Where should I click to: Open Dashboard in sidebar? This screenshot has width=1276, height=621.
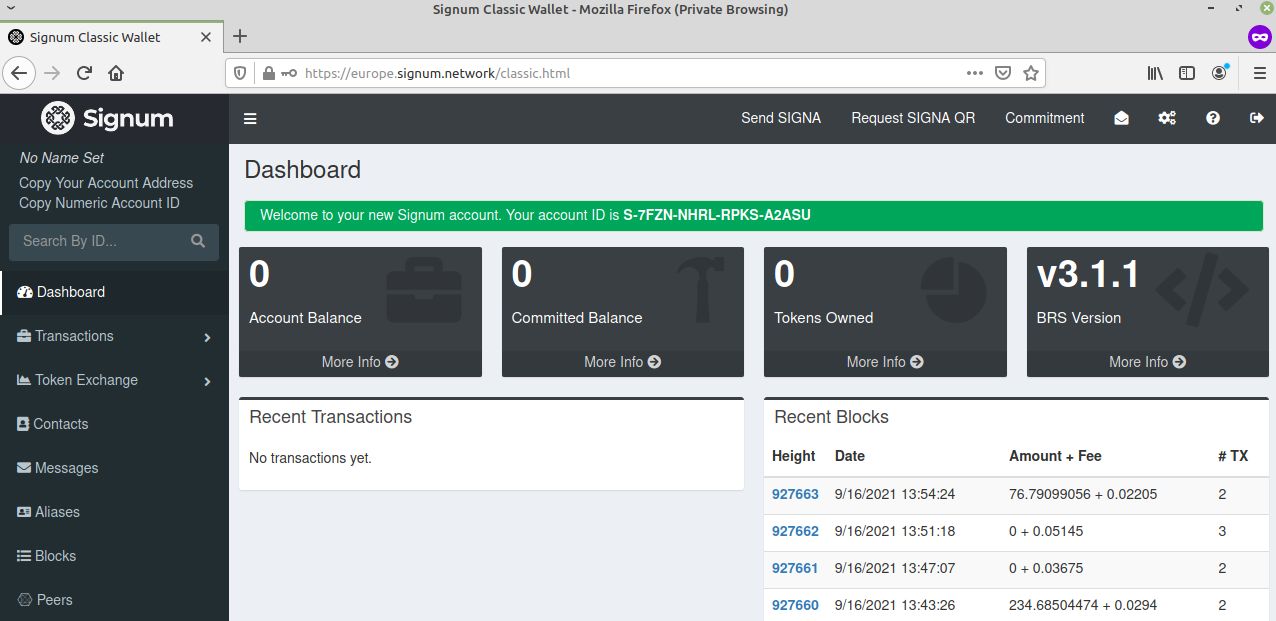tap(114, 292)
